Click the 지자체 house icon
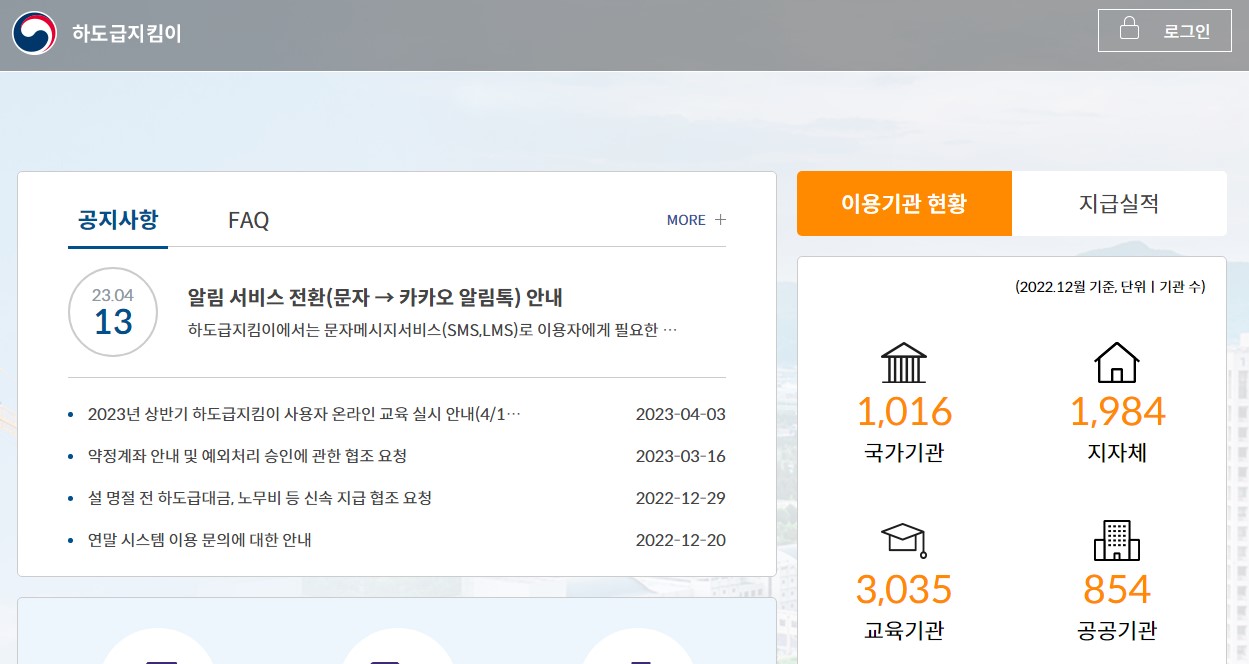This screenshot has width=1249, height=664. click(1117, 362)
